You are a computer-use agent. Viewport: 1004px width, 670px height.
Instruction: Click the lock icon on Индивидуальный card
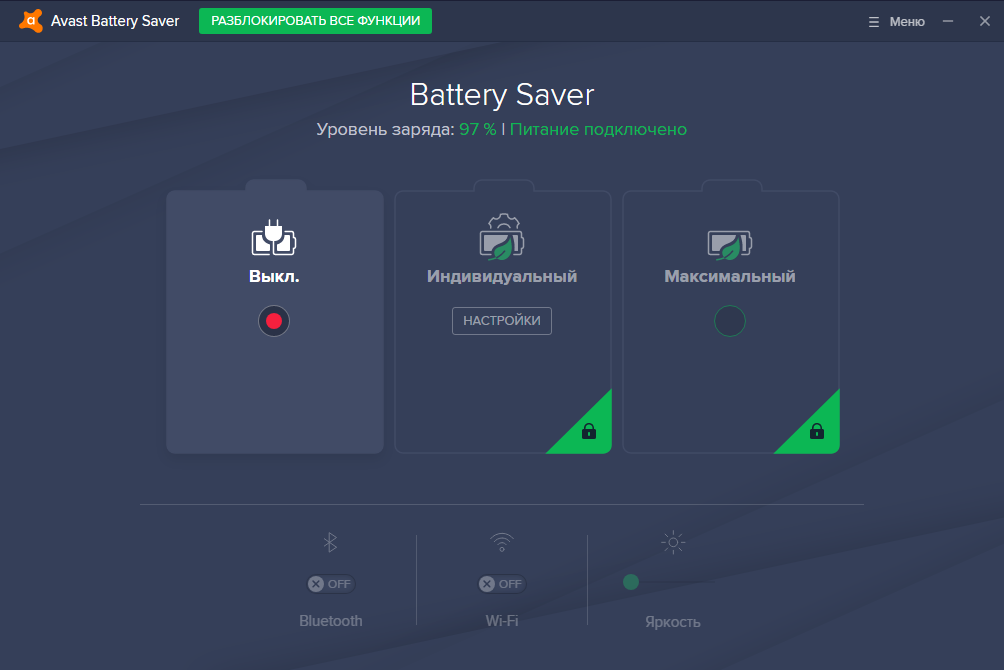pos(589,431)
